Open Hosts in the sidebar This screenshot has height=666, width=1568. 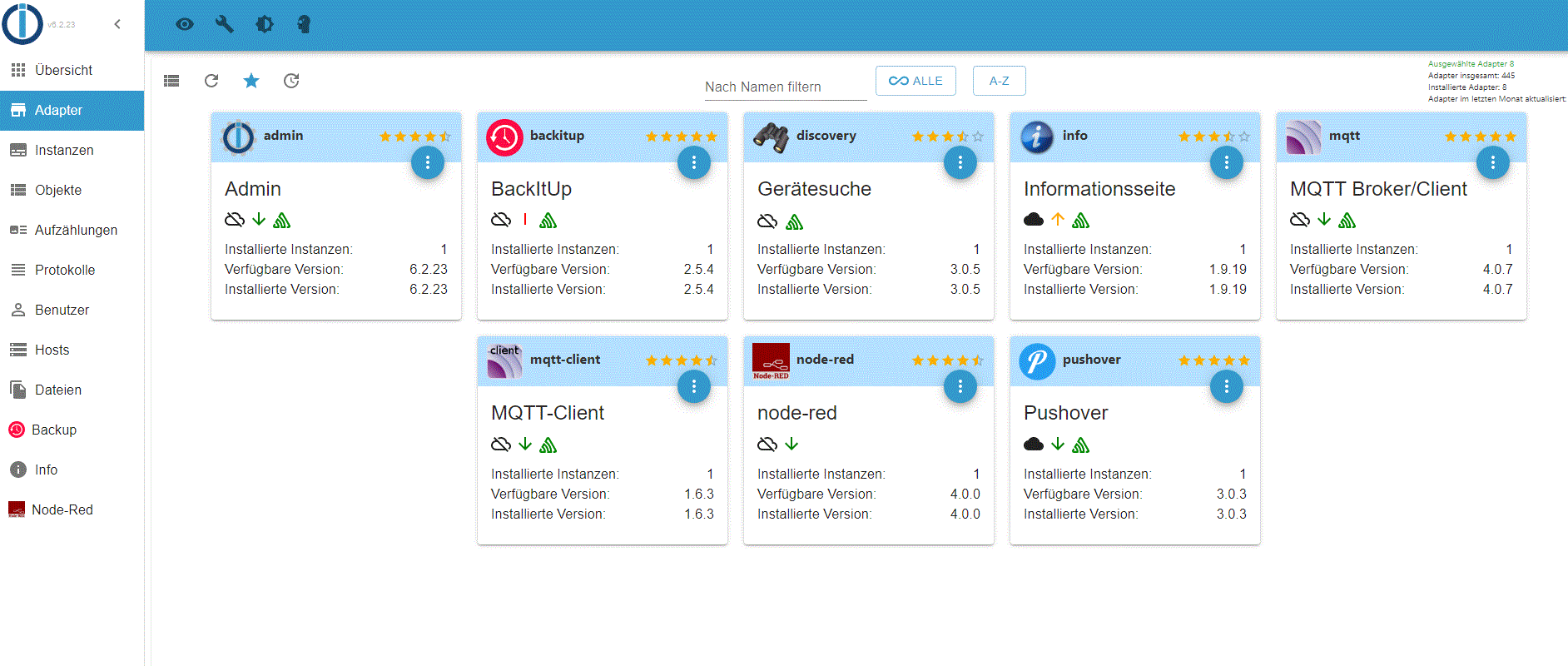(x=72, y=350)
